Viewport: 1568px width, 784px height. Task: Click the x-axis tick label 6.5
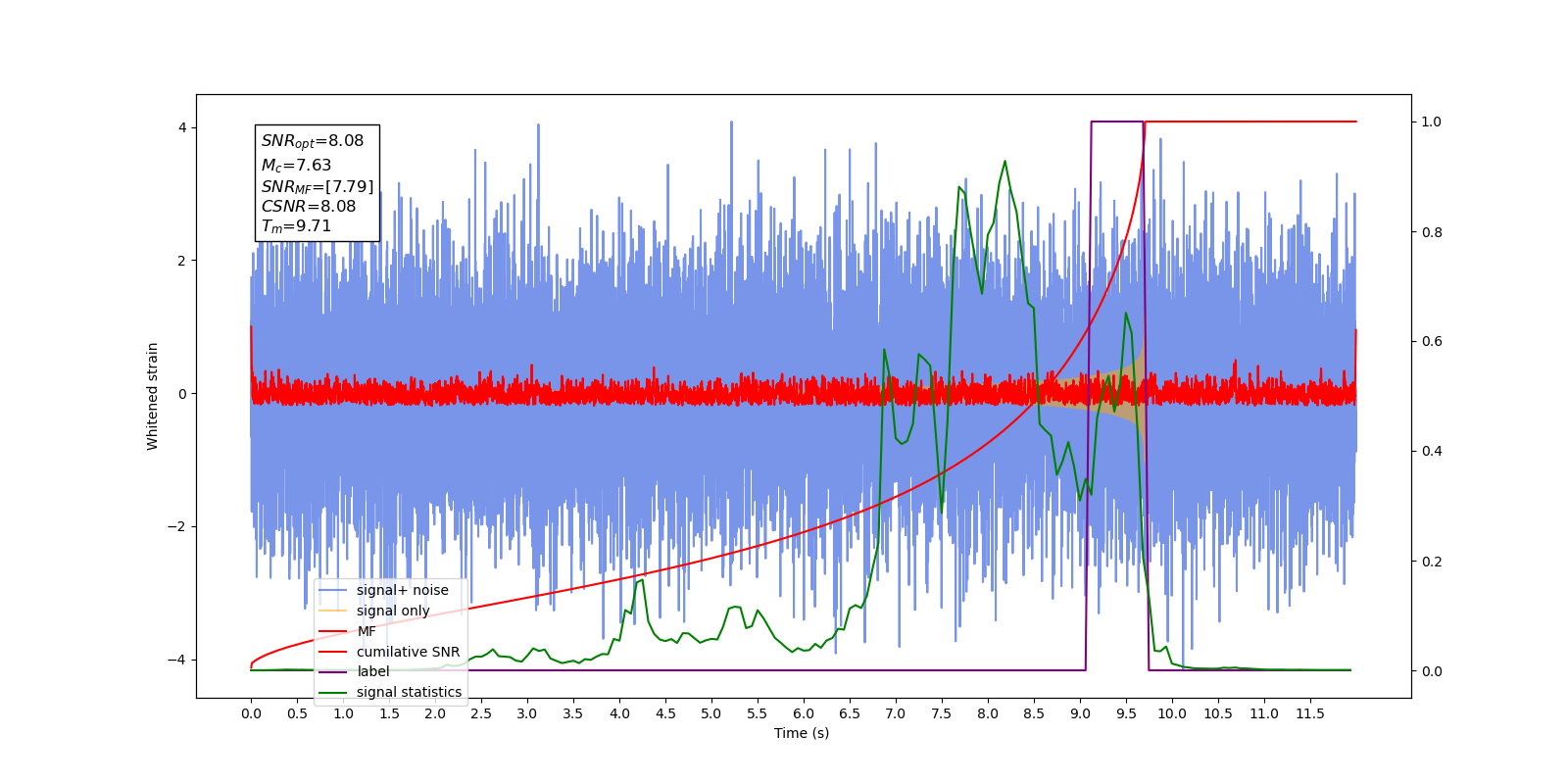click(850, 713)
